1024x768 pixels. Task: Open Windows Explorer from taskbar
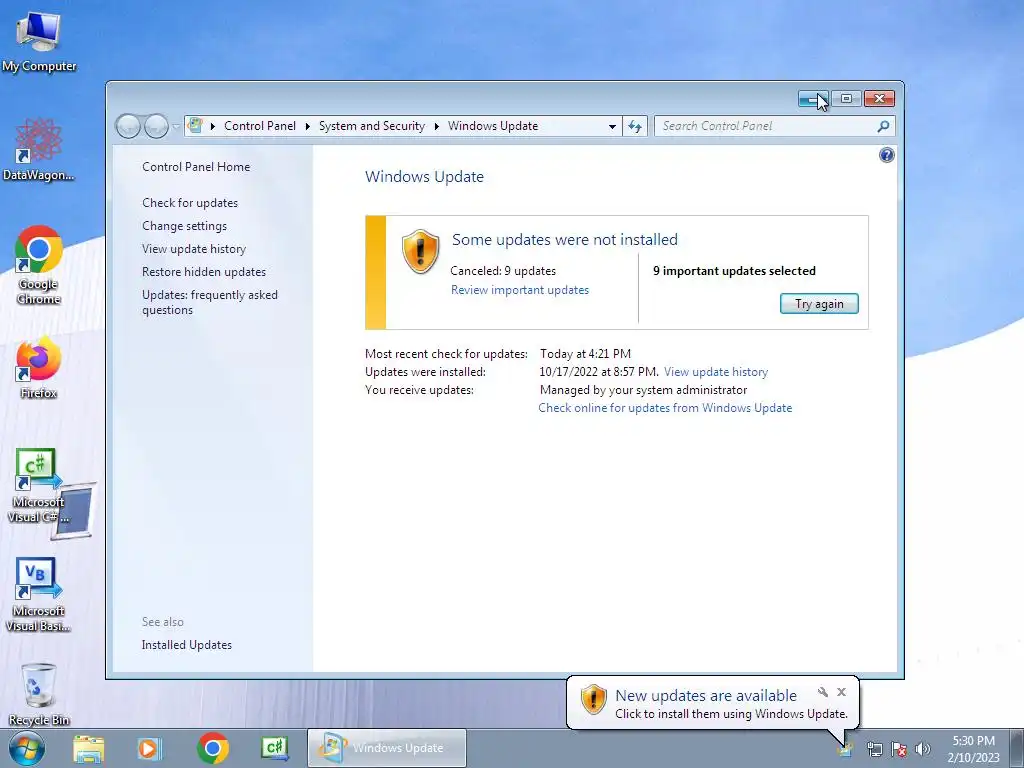(x=88, y=748)
